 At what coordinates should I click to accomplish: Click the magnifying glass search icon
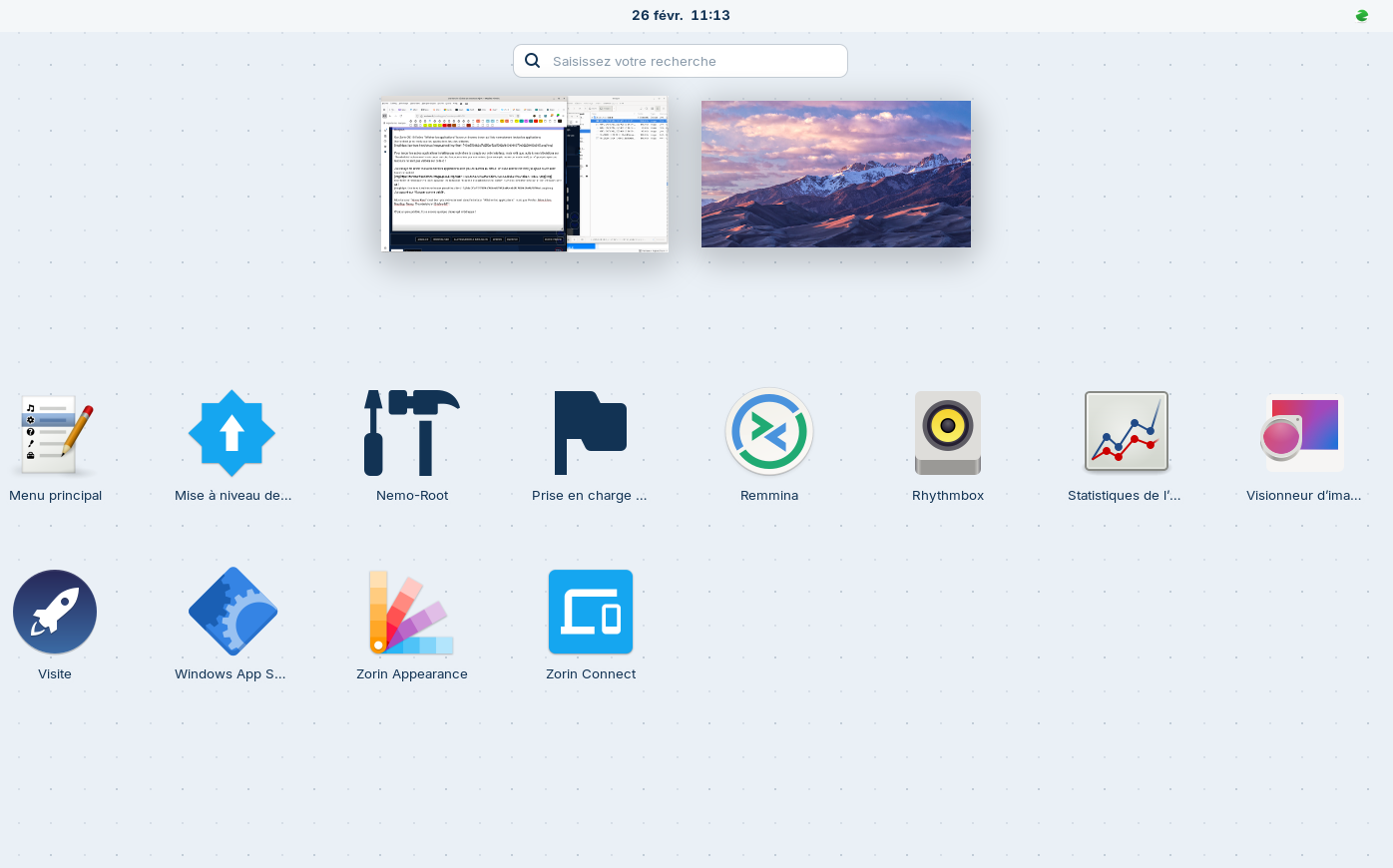click(x=533, y=61)
